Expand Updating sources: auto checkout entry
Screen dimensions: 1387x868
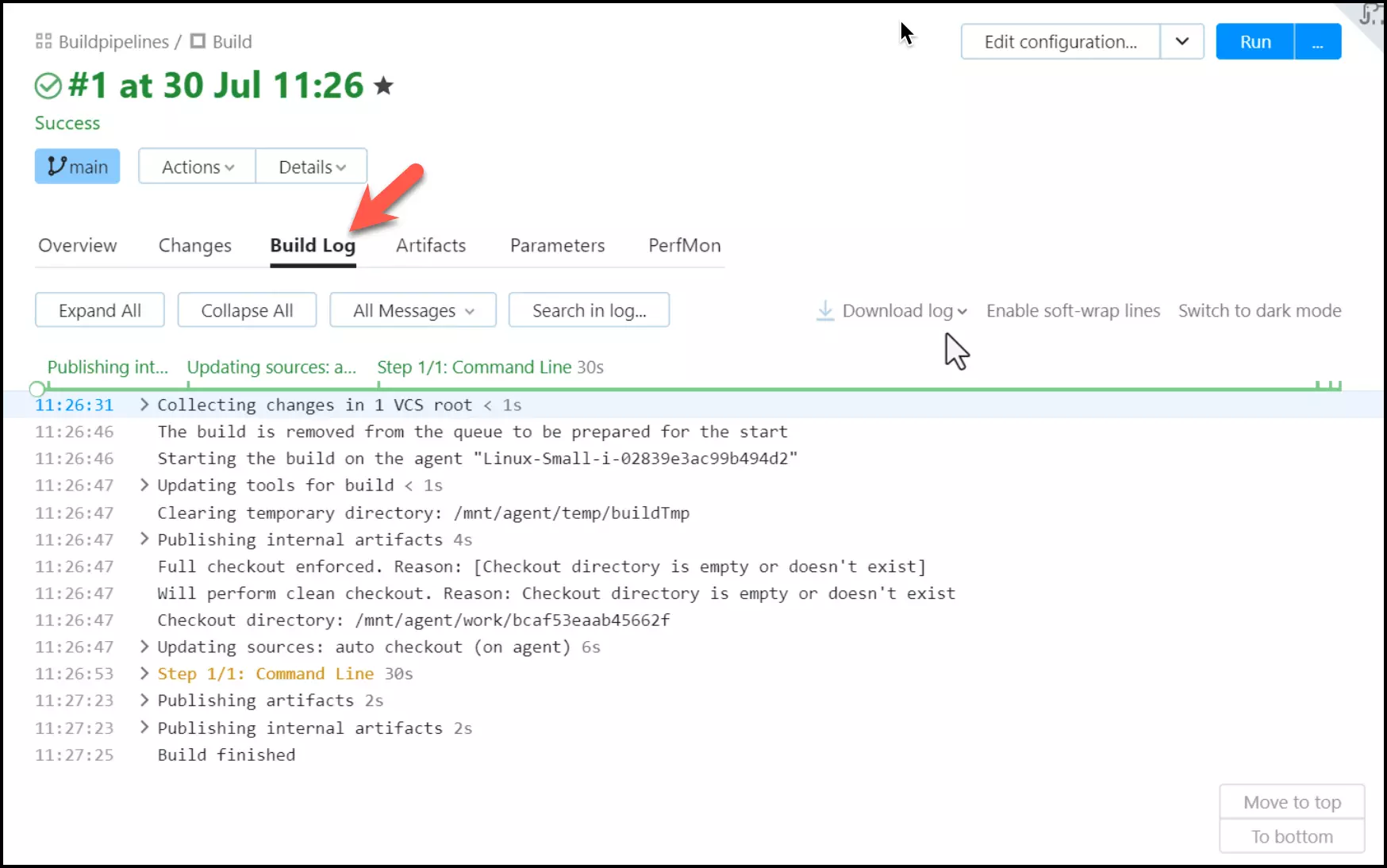[144, 647]
